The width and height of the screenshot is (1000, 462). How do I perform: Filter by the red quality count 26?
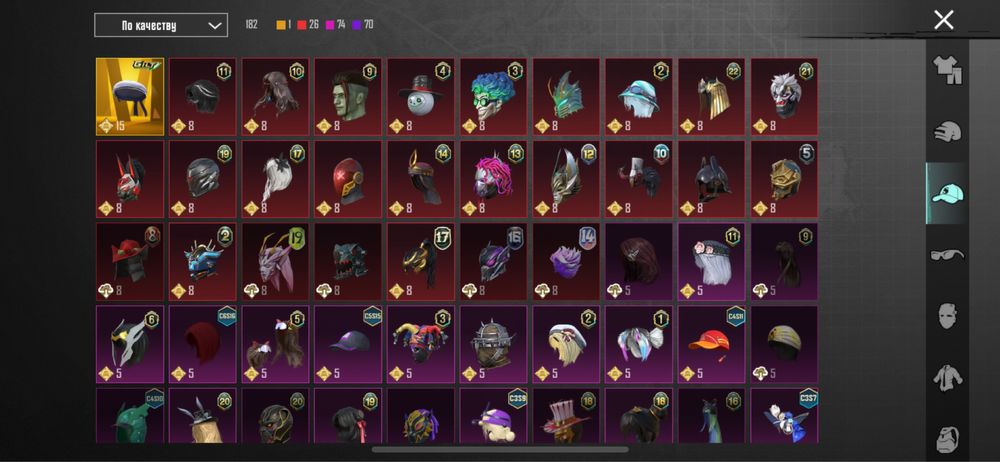click(x=309, y=25)
